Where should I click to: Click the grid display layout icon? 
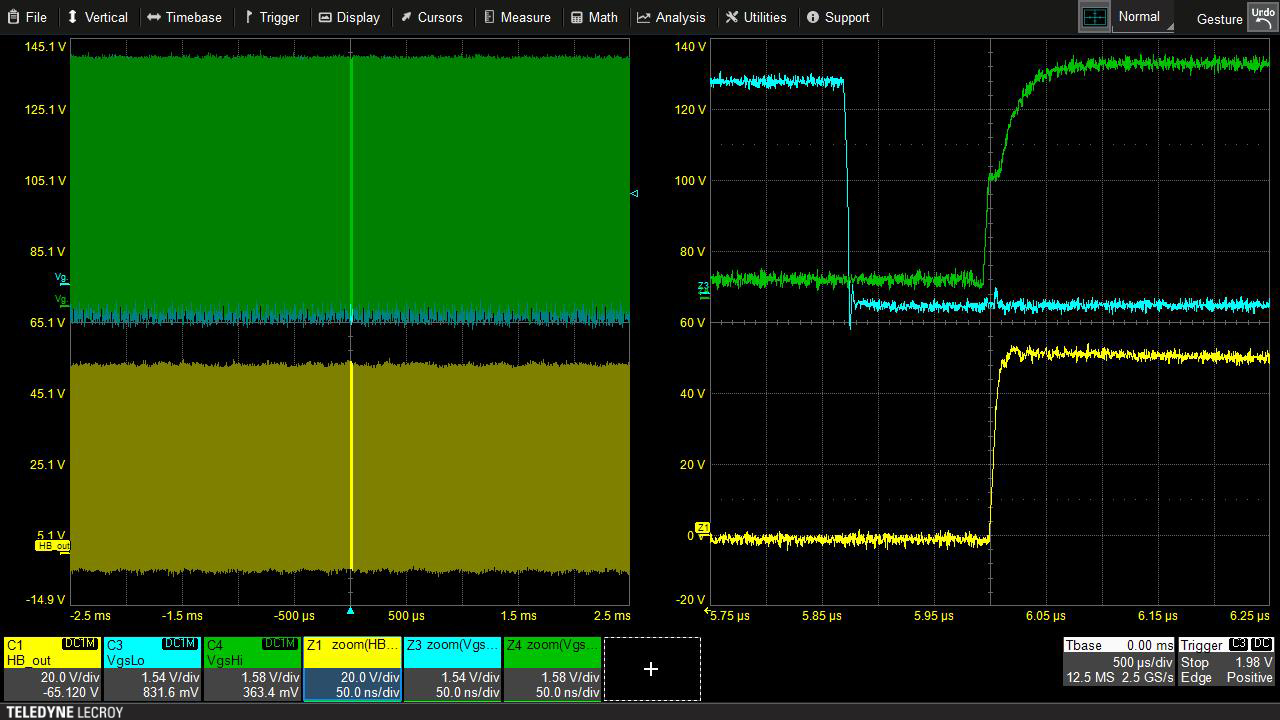(1095, 17)
